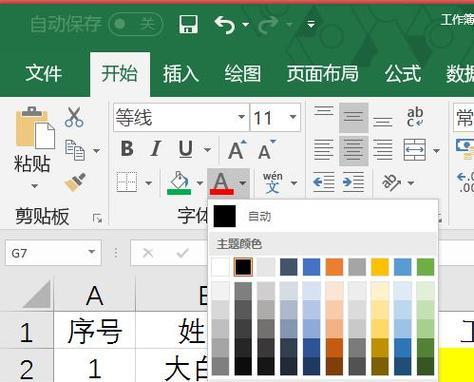Open the Fill Color dropdown arrow
The width and height of the screenshot is (474, 382).
200,183
